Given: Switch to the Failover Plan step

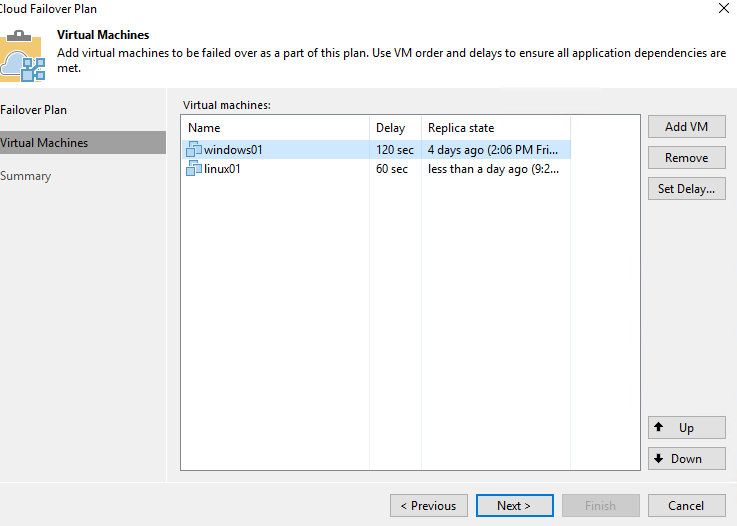Looking at the screenshot, I should click(x=34, y=110).
